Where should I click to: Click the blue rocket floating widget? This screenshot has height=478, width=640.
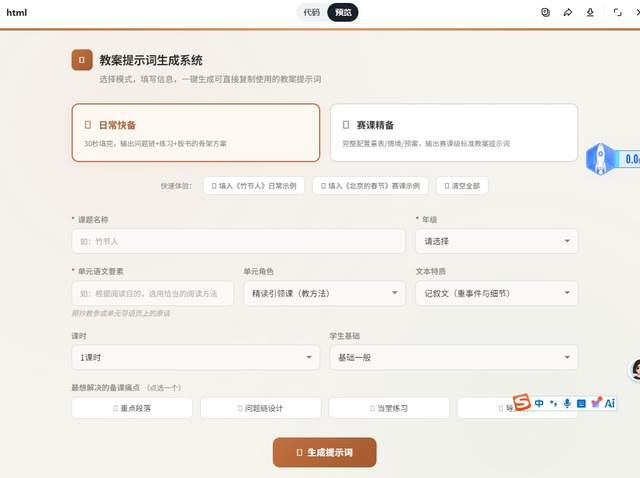pos(600,159)
